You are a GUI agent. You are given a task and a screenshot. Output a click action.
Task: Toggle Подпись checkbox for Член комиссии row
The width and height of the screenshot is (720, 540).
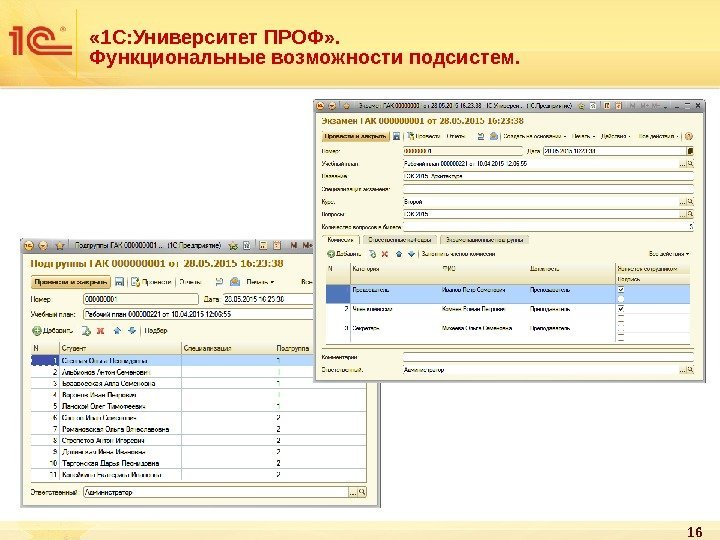tap(621, 318)
